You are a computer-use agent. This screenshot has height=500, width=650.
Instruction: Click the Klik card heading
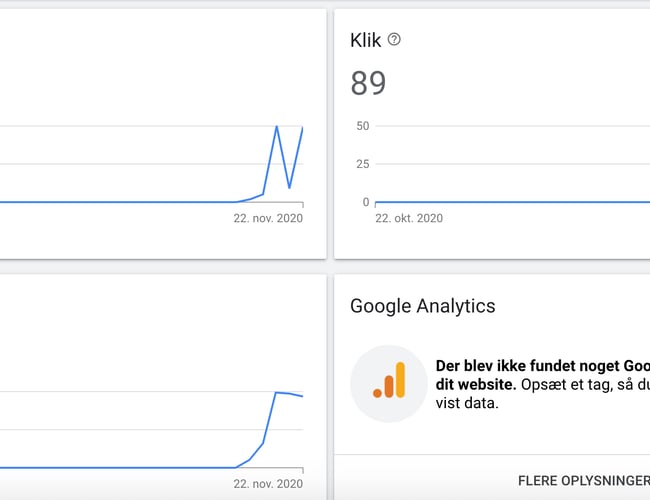(x=365, y=40)
